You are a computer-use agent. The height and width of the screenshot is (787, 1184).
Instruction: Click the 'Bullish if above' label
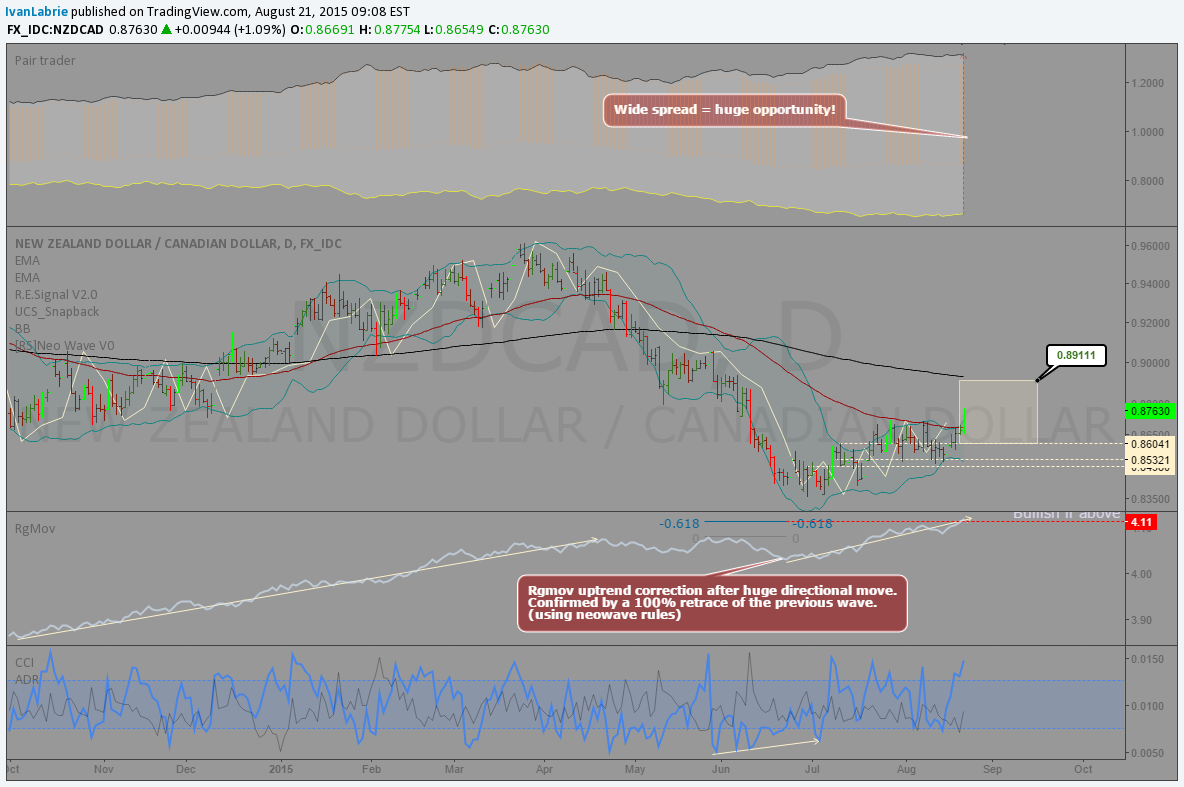[x=1066, y=514]
